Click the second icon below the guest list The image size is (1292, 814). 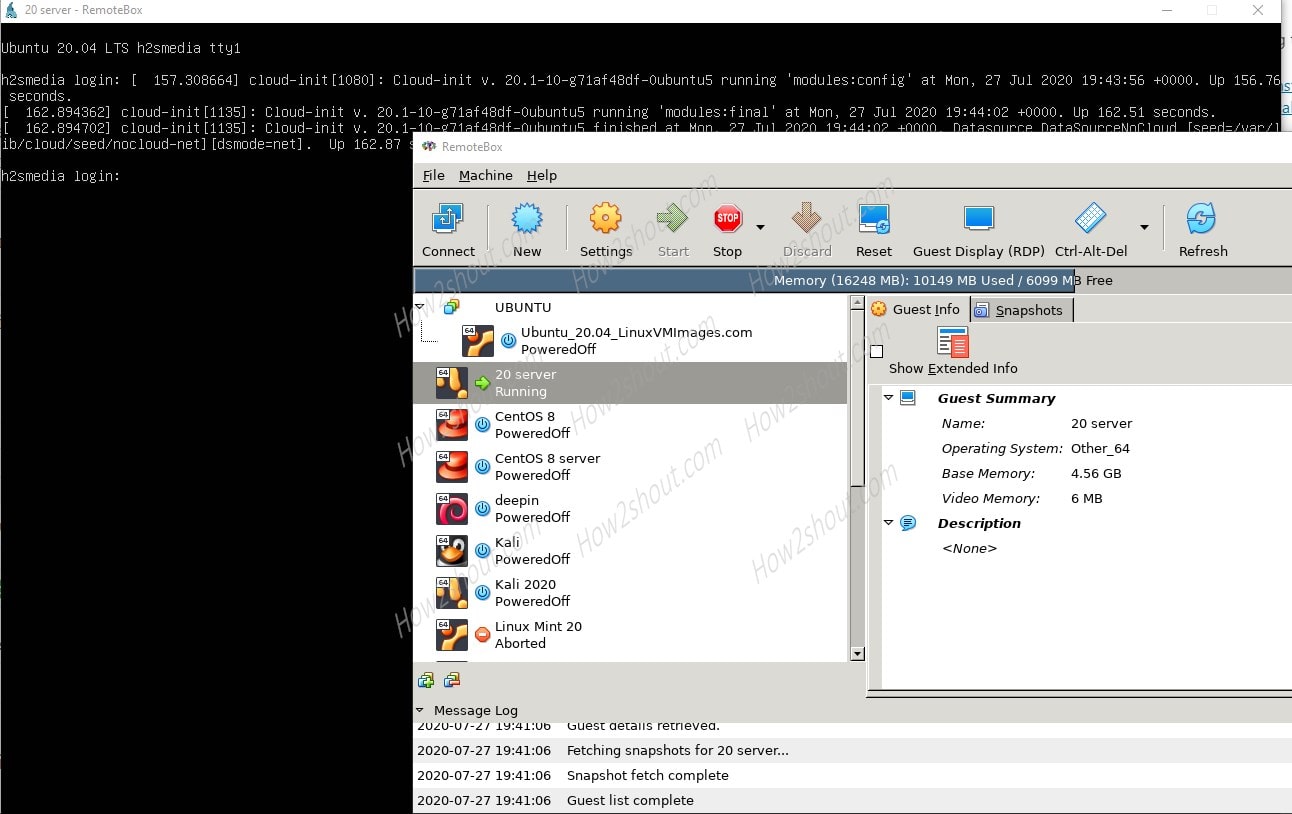coord(452,680)
